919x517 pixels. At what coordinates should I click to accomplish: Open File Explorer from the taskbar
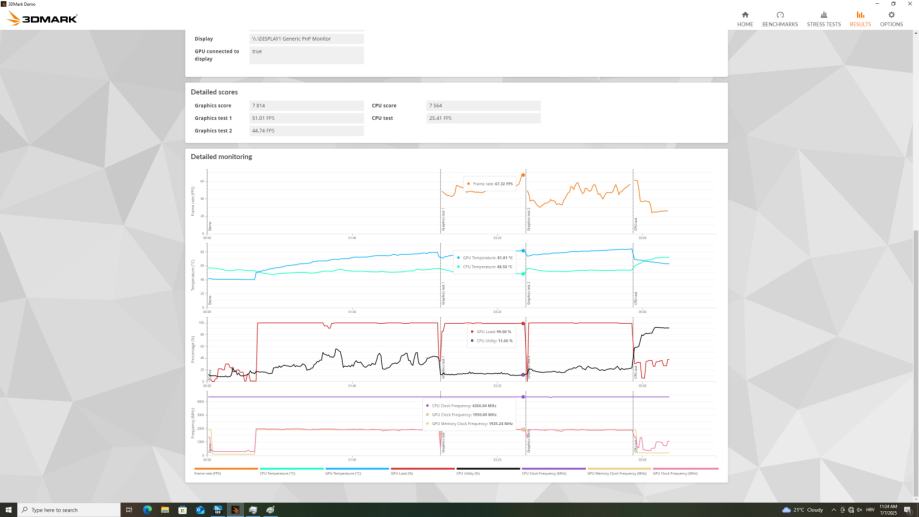point(165,510)
